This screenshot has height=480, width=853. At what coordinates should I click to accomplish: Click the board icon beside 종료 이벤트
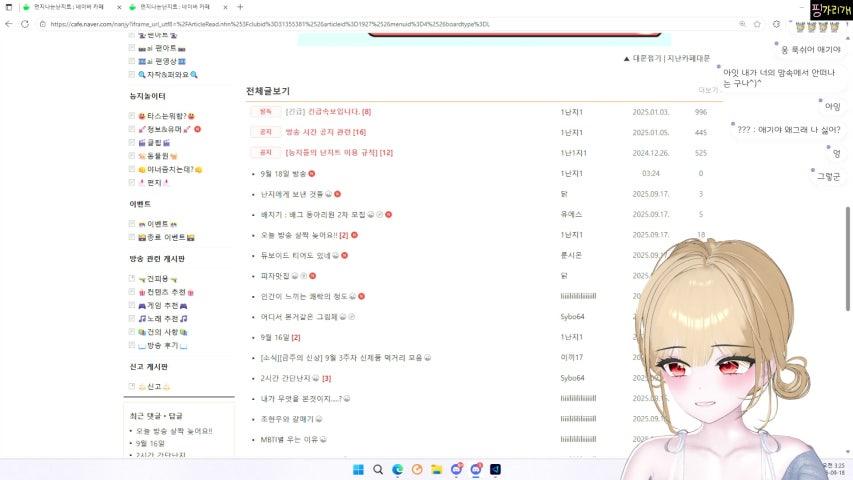point(132,237)
